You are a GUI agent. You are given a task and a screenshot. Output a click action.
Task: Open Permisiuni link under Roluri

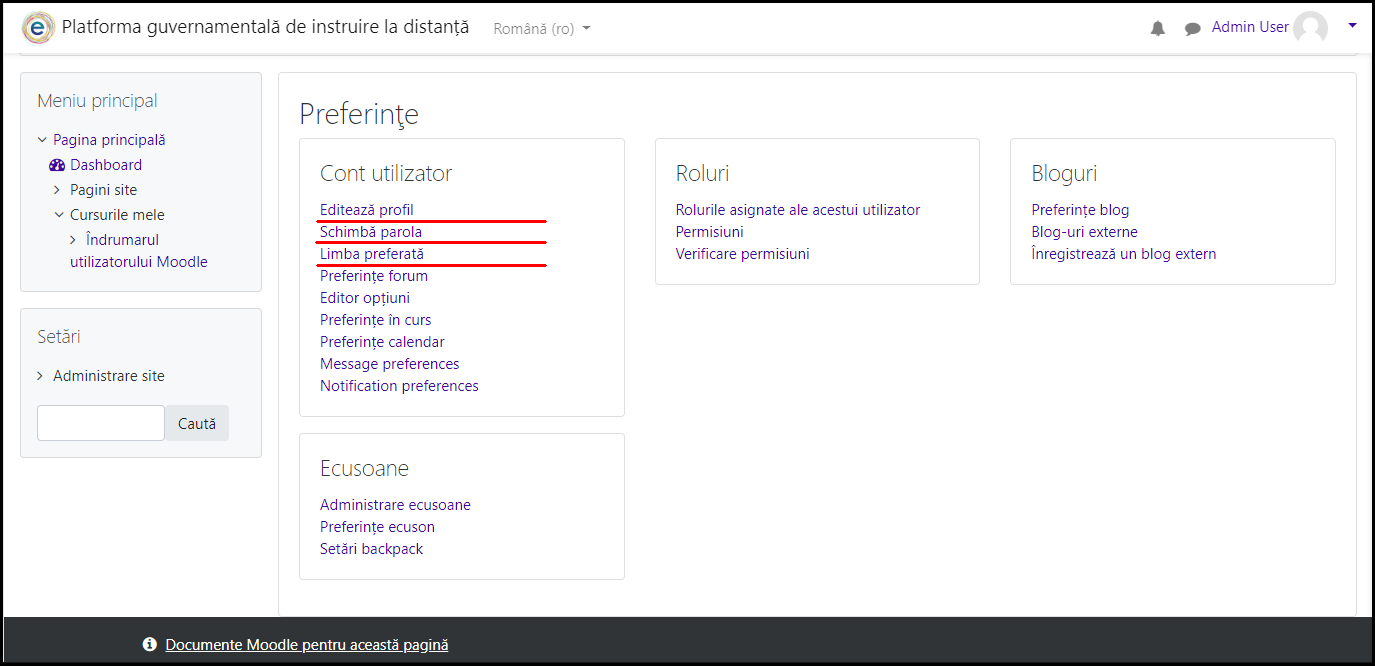[x=710, y=232]
